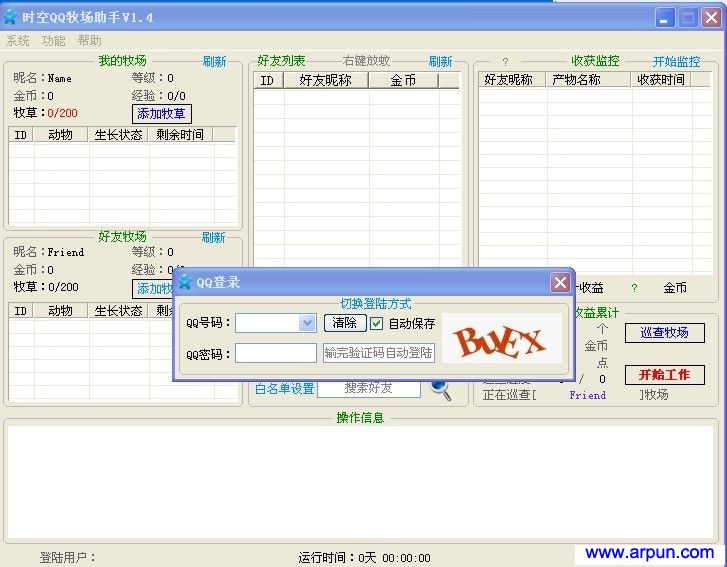Click 生长状态 column header in 好友牧场
Screen dimensions: 727x567
[118, 311]
